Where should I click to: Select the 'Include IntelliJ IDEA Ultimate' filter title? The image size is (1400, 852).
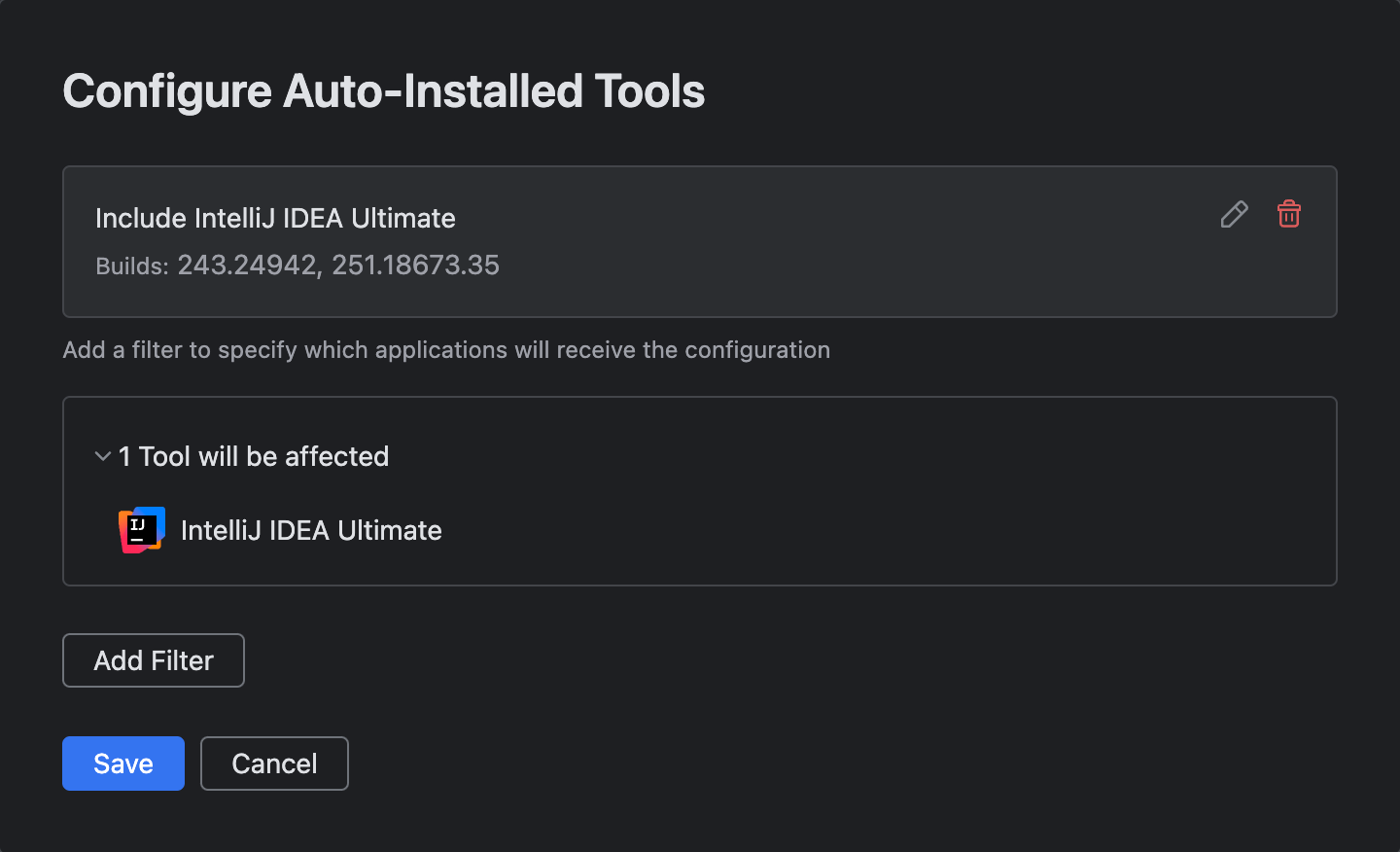275,218
